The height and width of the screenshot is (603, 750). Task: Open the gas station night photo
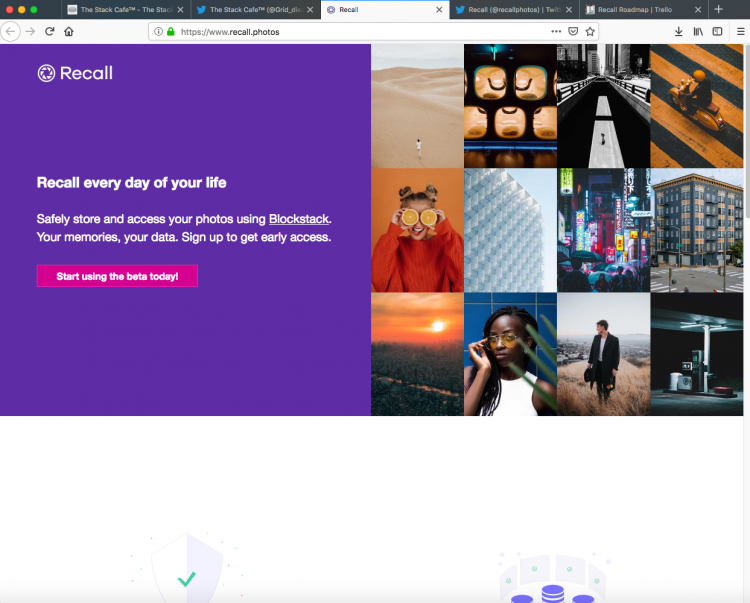696,354
